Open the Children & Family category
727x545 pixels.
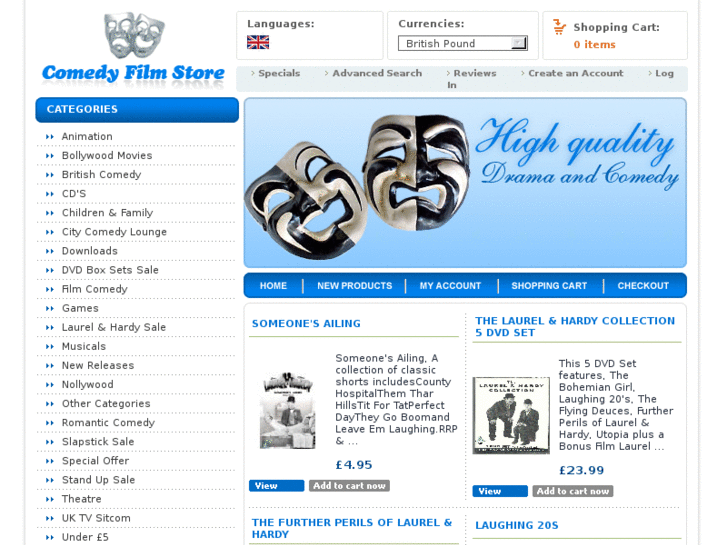[108, 212]
